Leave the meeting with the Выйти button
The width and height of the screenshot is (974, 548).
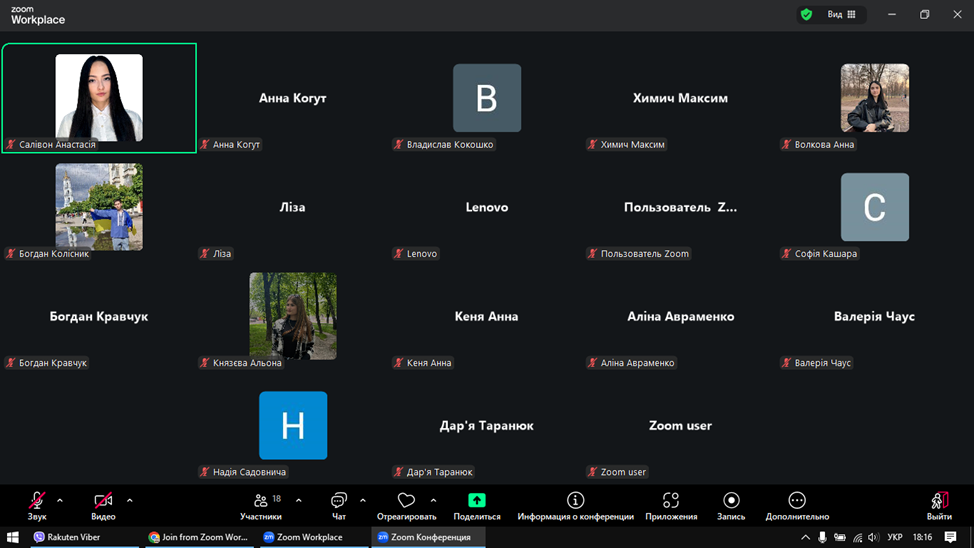point(939,504)
